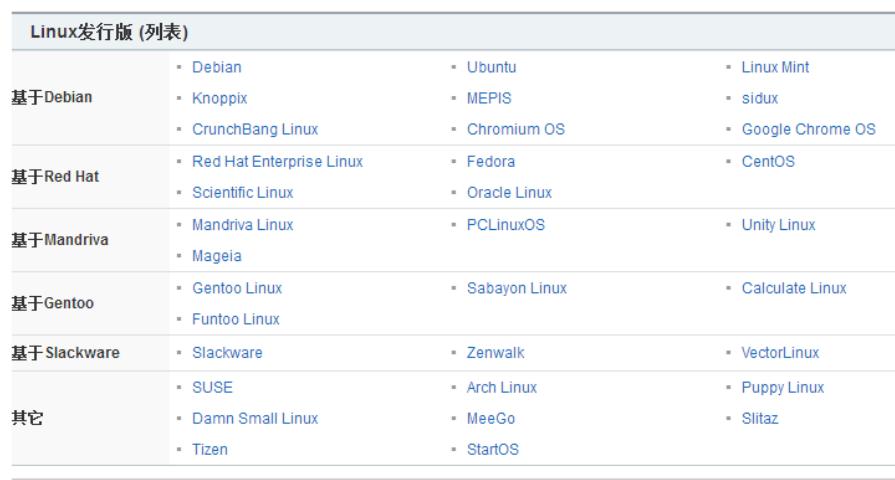This screenshot has width=895, height=480.
Task: Open the CrunchBang Linux link
Action: point(255,129)
